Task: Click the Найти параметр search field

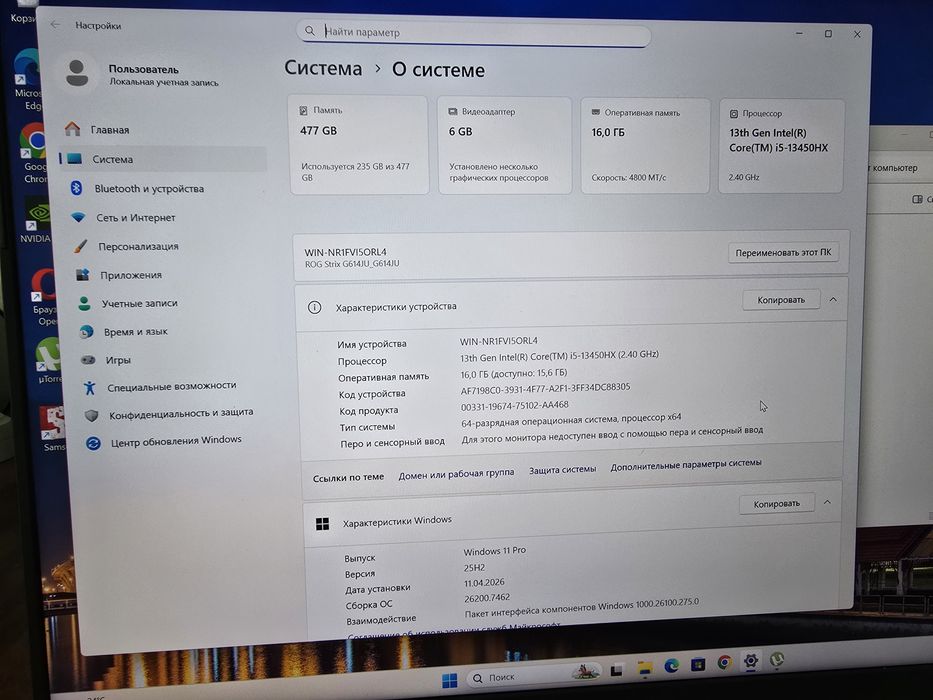Action: coord(474,32)
